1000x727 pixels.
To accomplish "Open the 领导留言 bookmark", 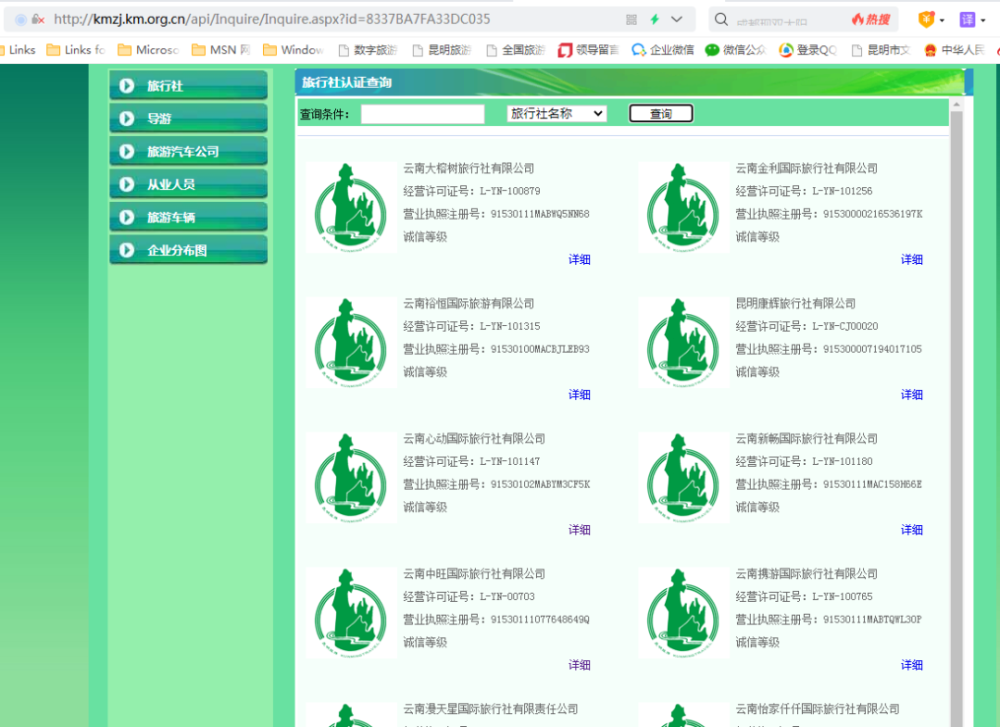I will (x=589, y=50).
